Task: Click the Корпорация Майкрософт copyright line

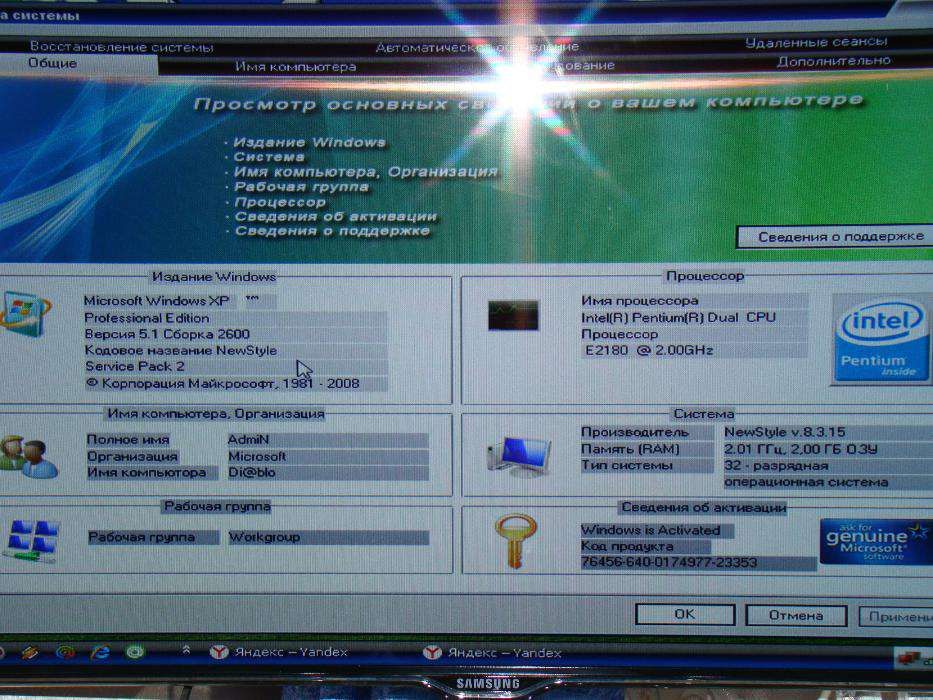Action: tap(223, 384)
